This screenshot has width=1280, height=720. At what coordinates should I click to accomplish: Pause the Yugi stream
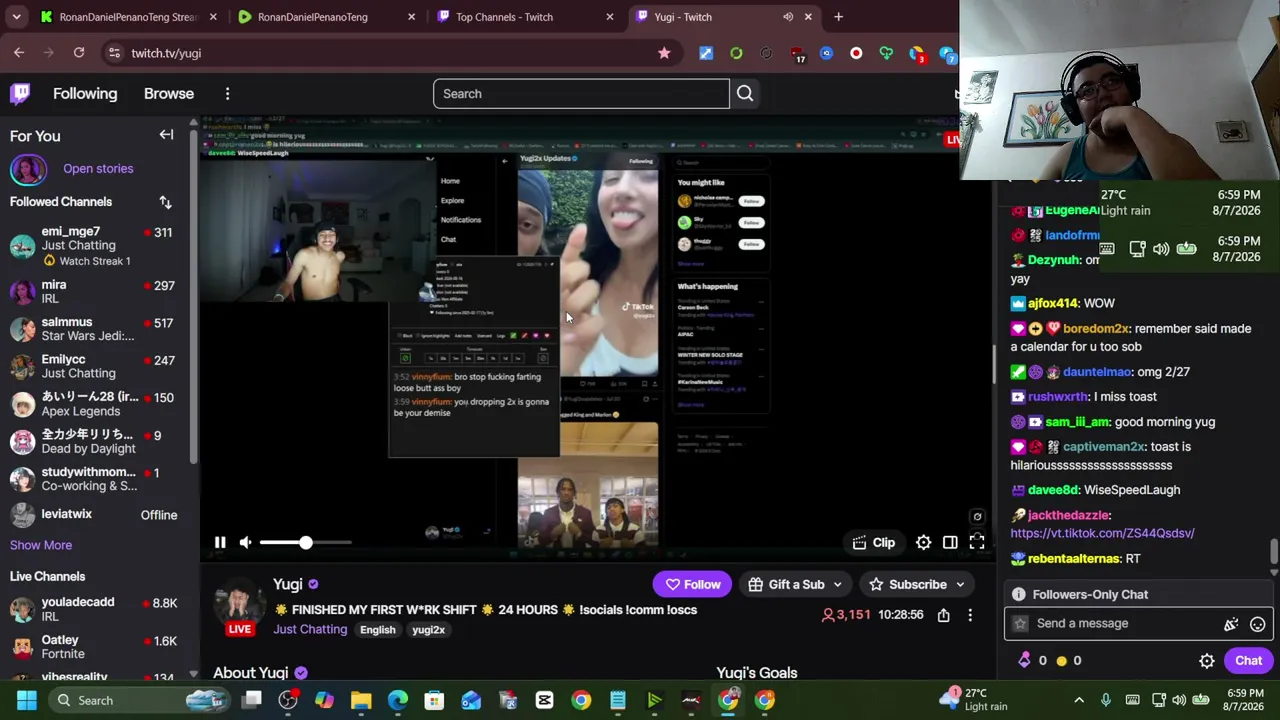pyautogui.click(x=220, y=542)
